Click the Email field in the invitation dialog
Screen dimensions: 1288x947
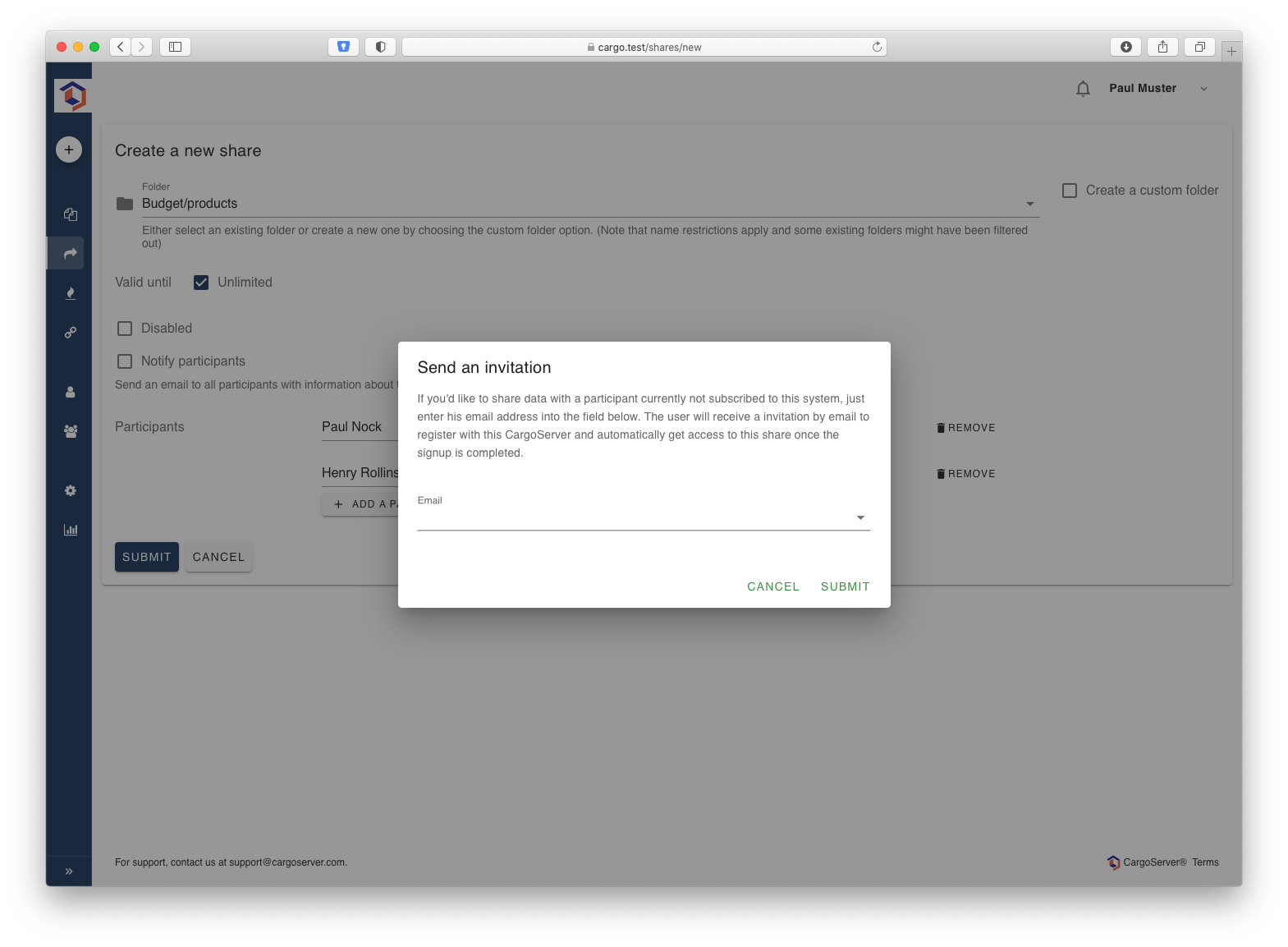pyautogui.click(x=644, y=517)
